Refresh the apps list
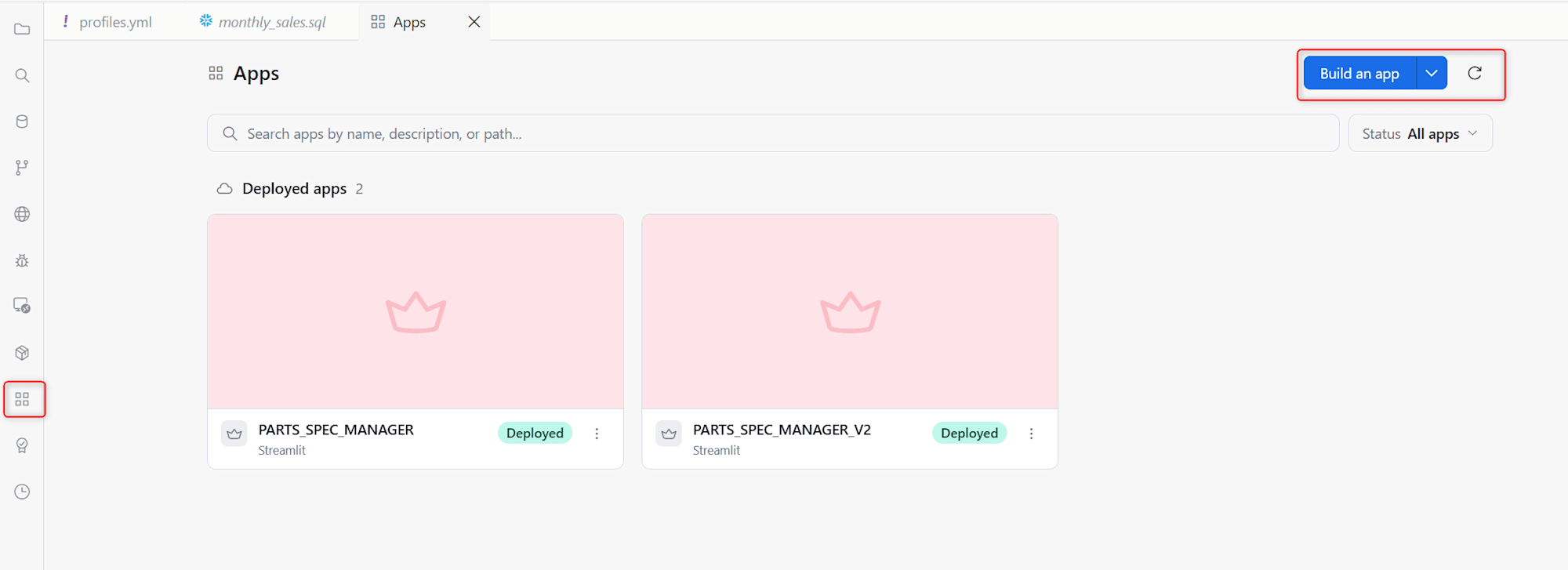1568x570 pixels. [1475, 73]
